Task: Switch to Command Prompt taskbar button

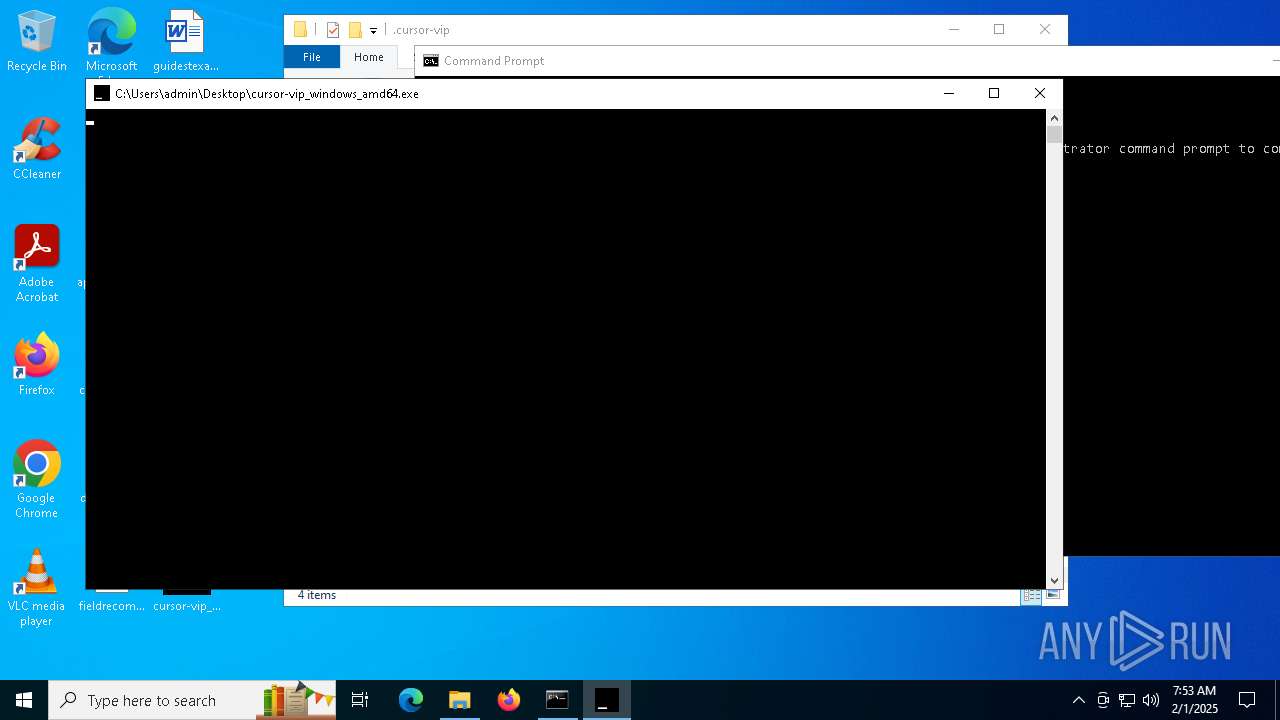Action: [557, 700]
